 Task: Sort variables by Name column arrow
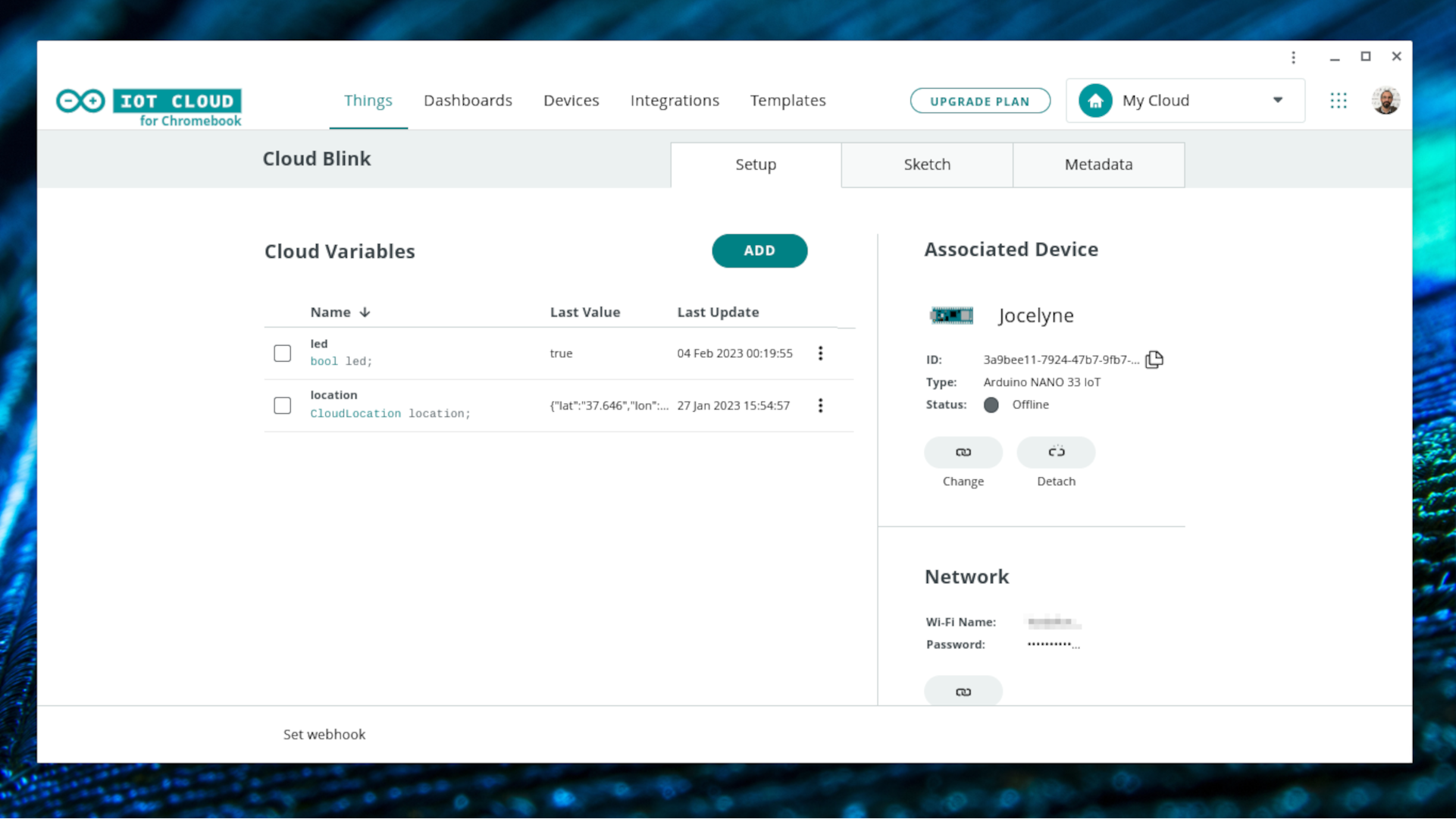(x=365, y=312)
